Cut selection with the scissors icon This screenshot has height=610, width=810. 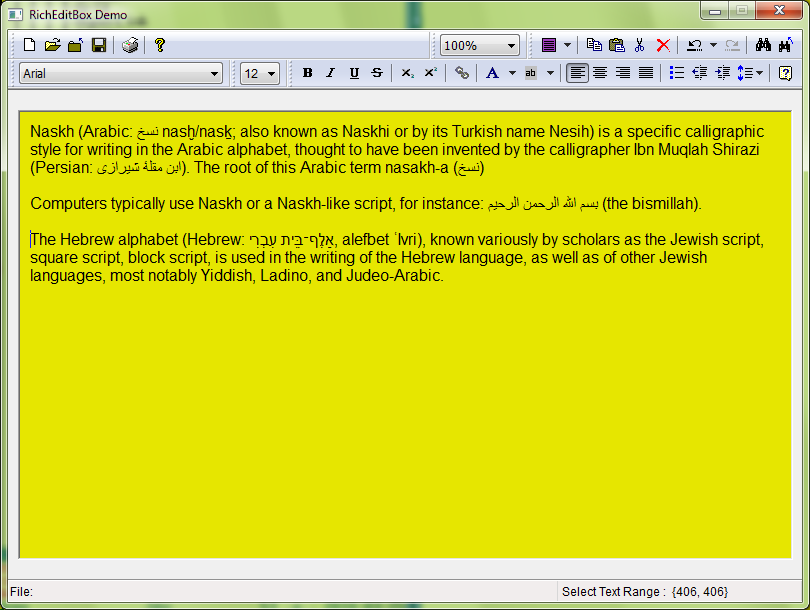point(639,45)
